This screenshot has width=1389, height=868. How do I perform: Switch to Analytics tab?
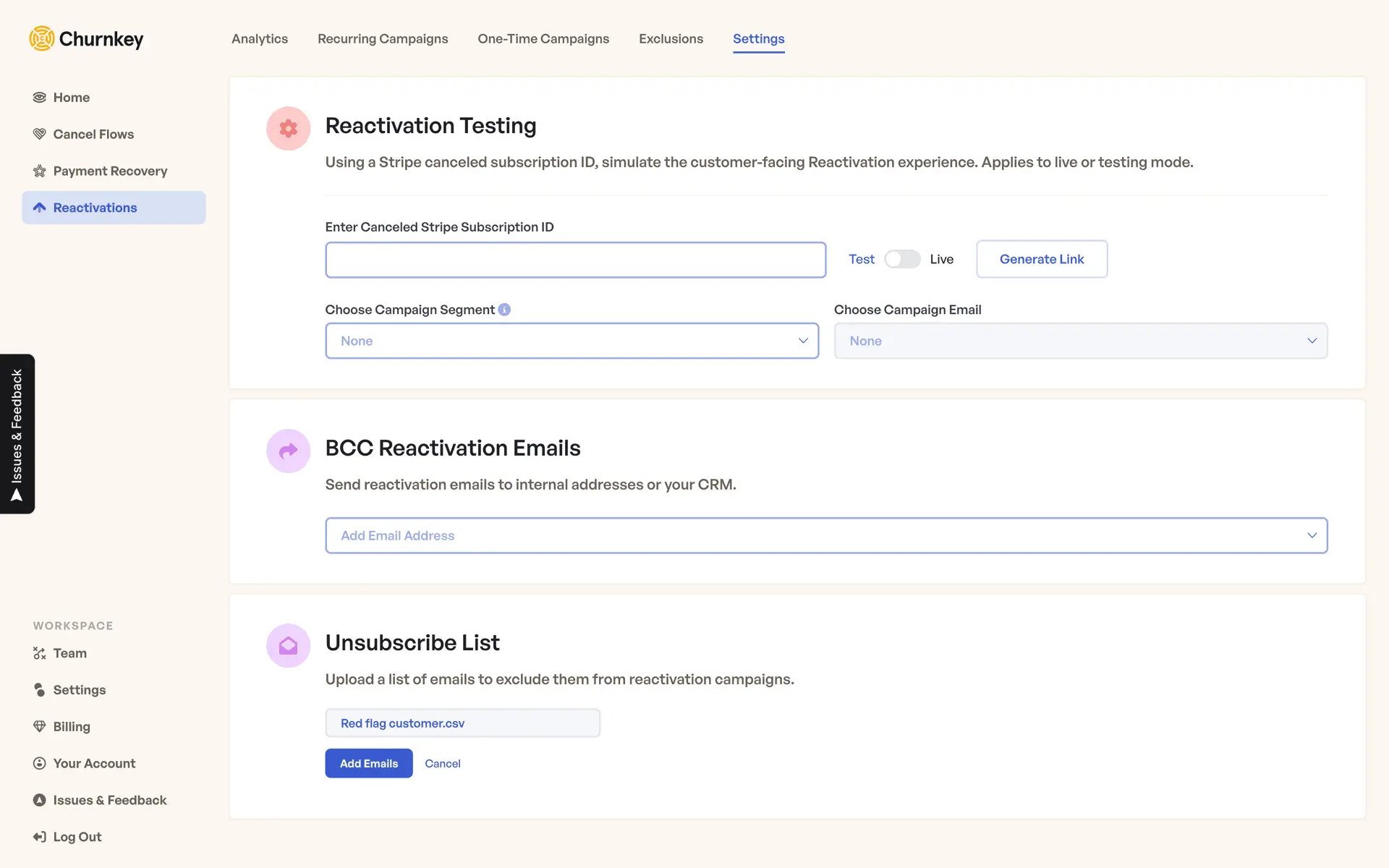coord(260,39)
